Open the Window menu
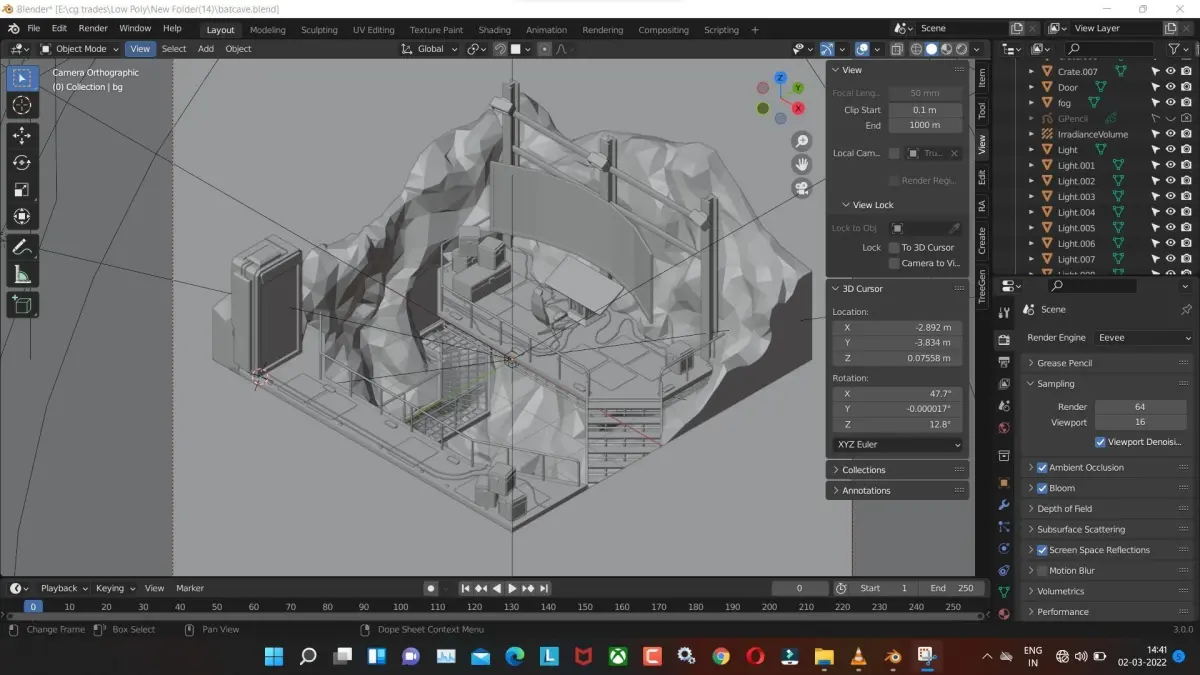 click(135, 29)
